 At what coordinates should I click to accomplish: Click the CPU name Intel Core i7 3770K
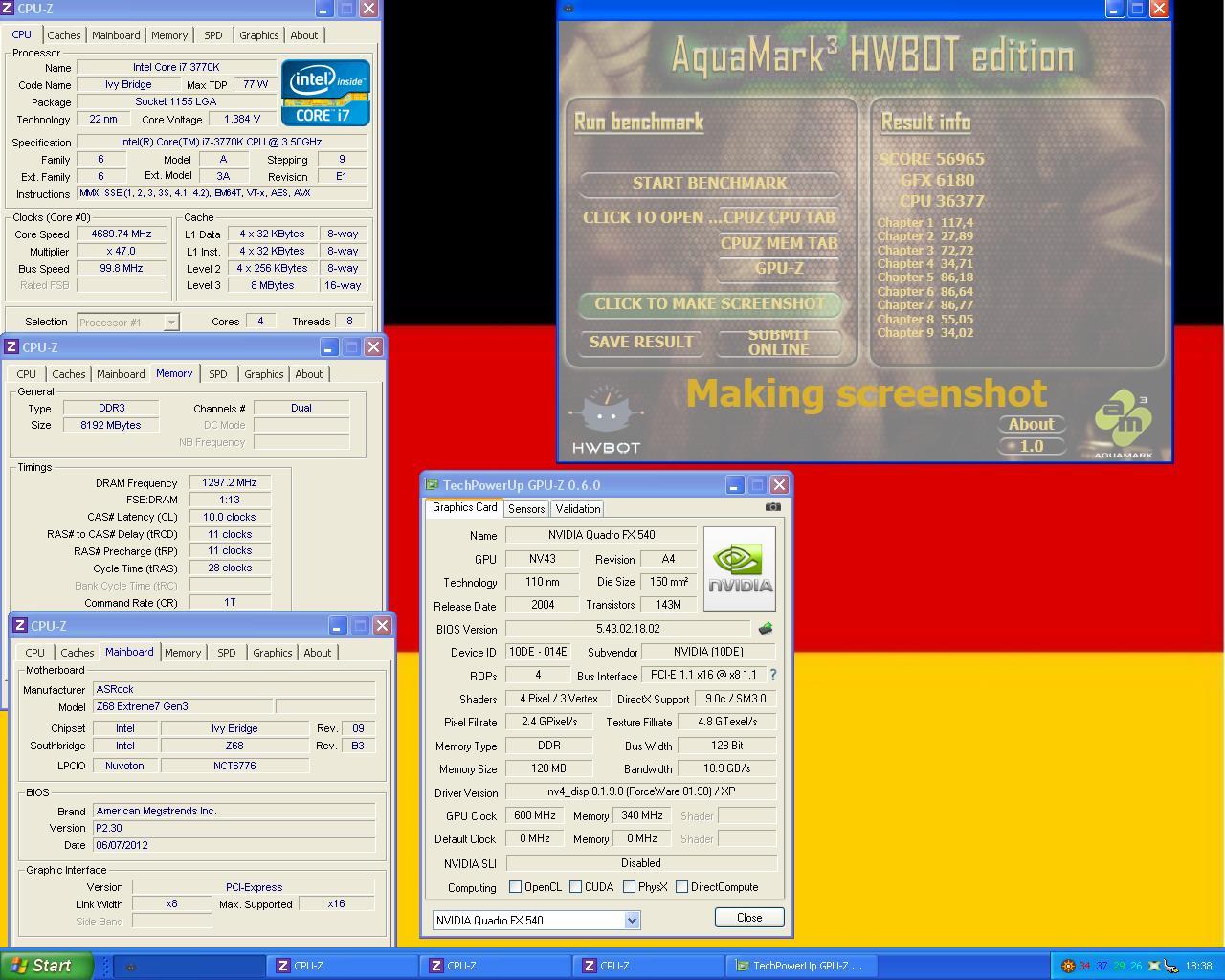tap(176, 67)
